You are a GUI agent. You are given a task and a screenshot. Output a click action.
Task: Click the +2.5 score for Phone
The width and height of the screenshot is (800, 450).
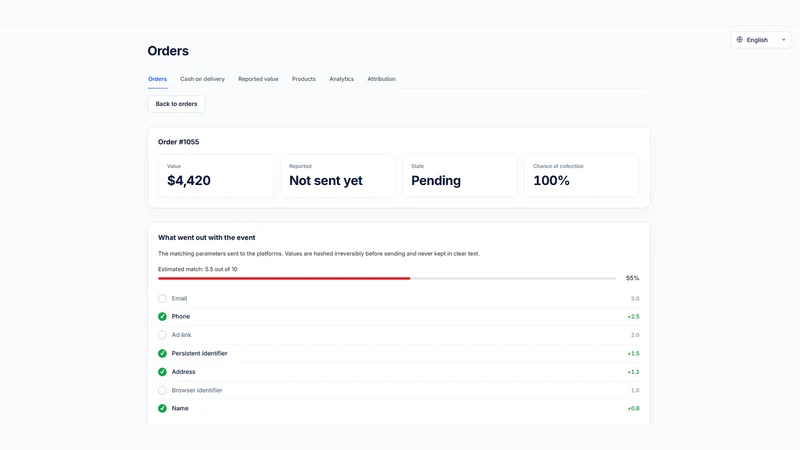[633, 317]
